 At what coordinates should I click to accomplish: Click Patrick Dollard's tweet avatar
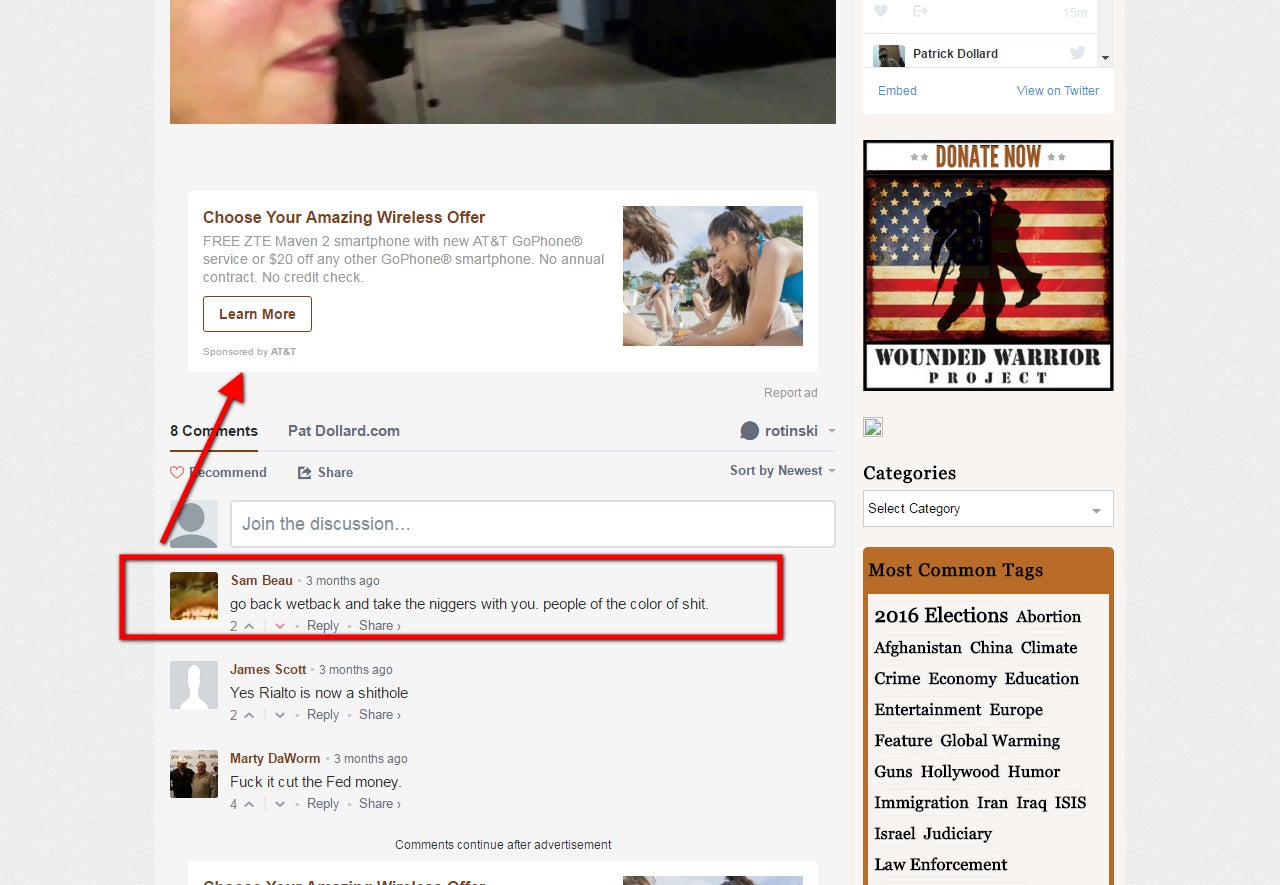889,55
